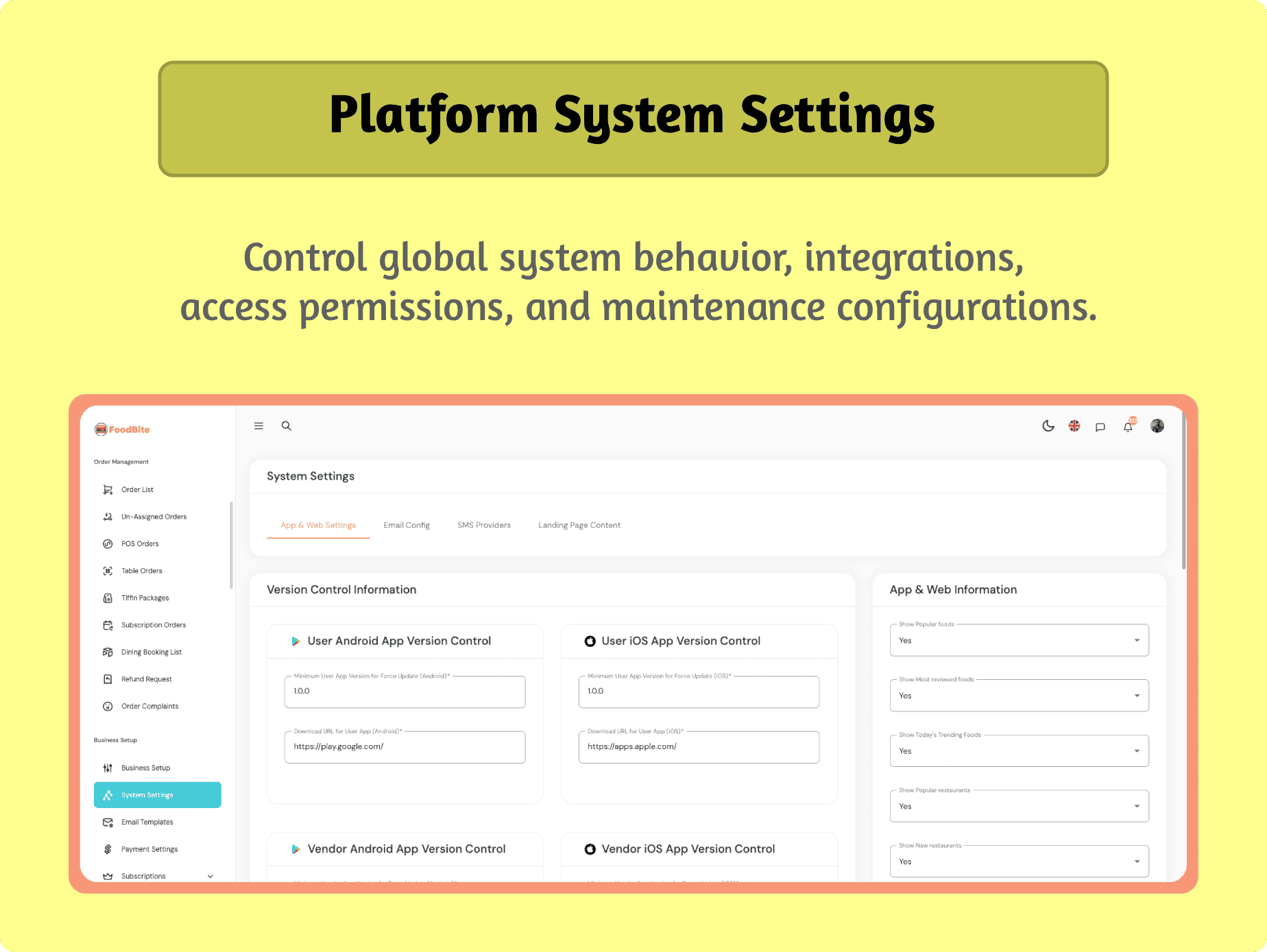Open Show Popular foods dropdown
The height and width of the screenshot is (952, 1267).
[x=1019, y=640]
